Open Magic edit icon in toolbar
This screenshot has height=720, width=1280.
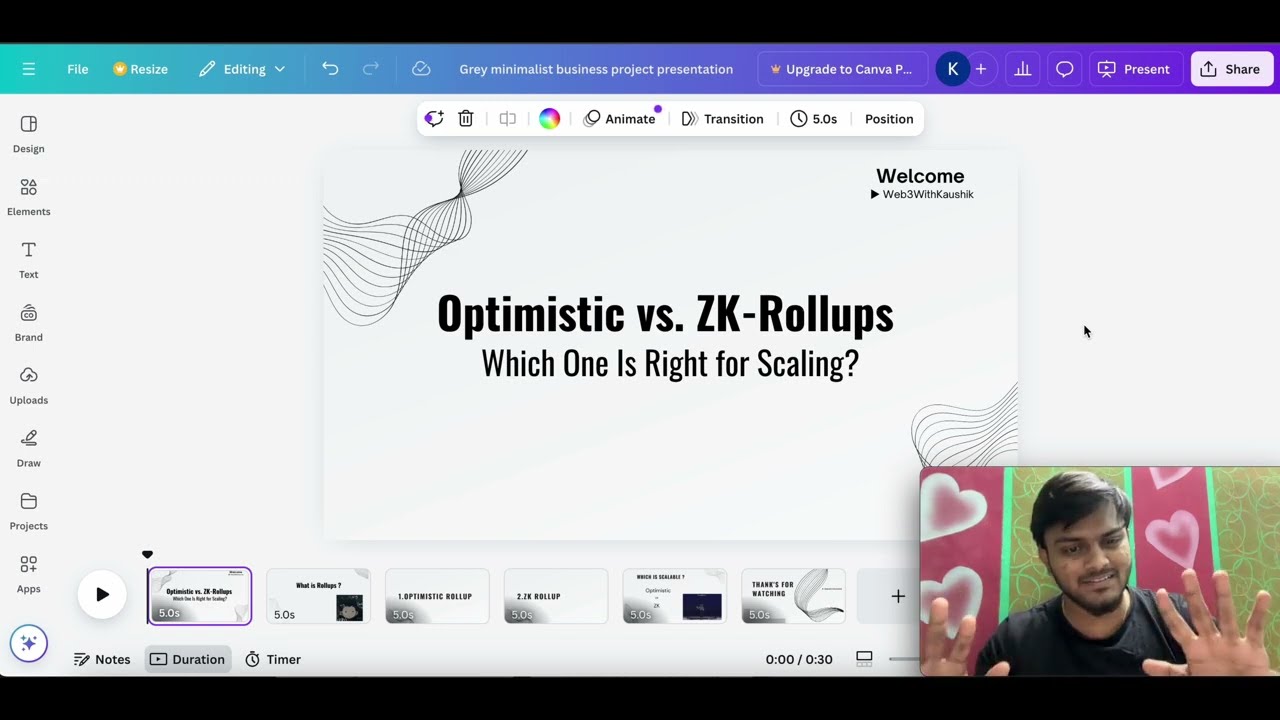tap(434, 119)
